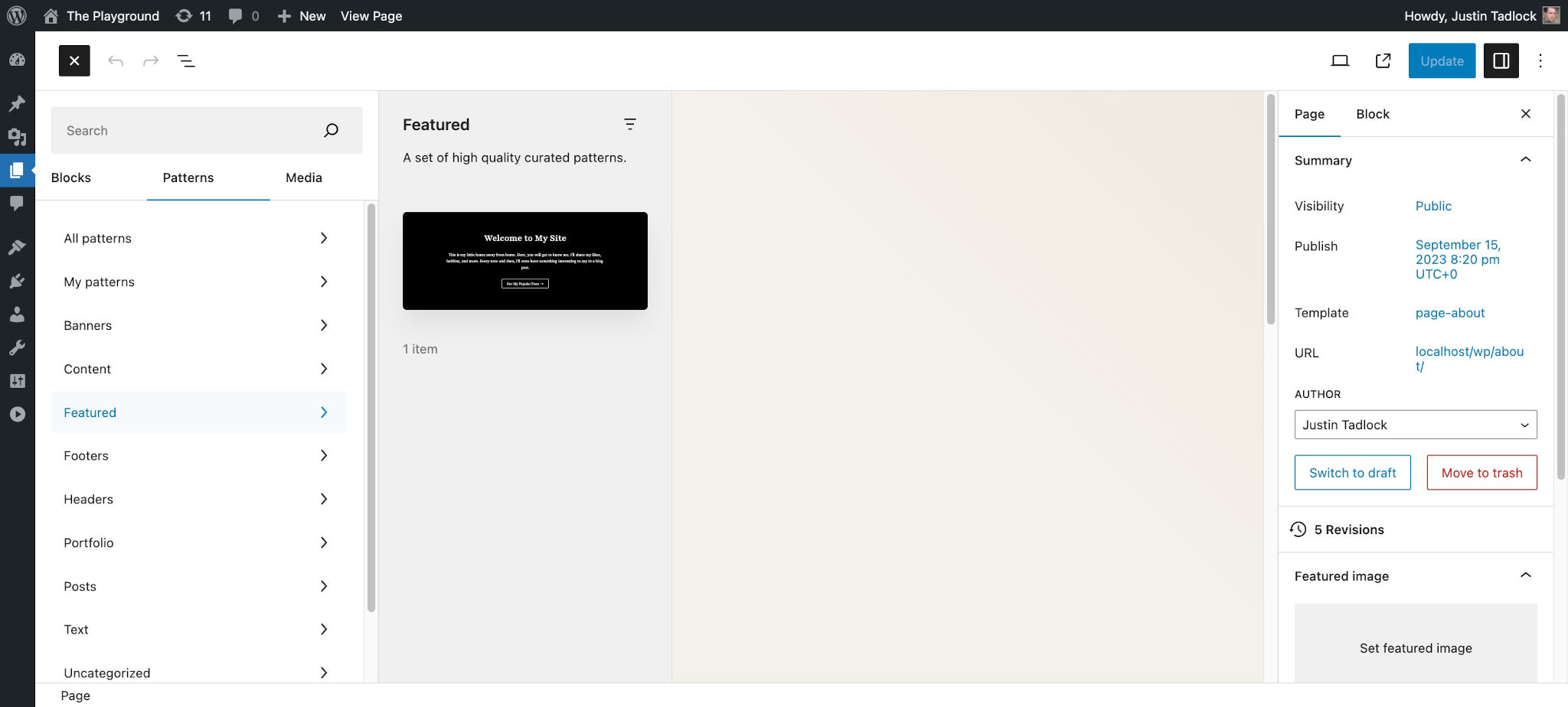Click the Dashboard speedometer icon in the sidebar

click(17, 60)
